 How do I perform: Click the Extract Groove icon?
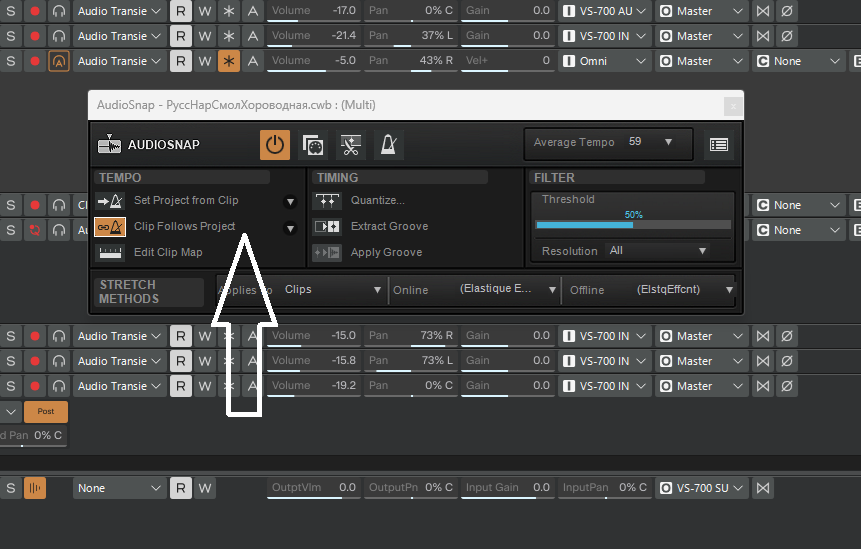327,227
